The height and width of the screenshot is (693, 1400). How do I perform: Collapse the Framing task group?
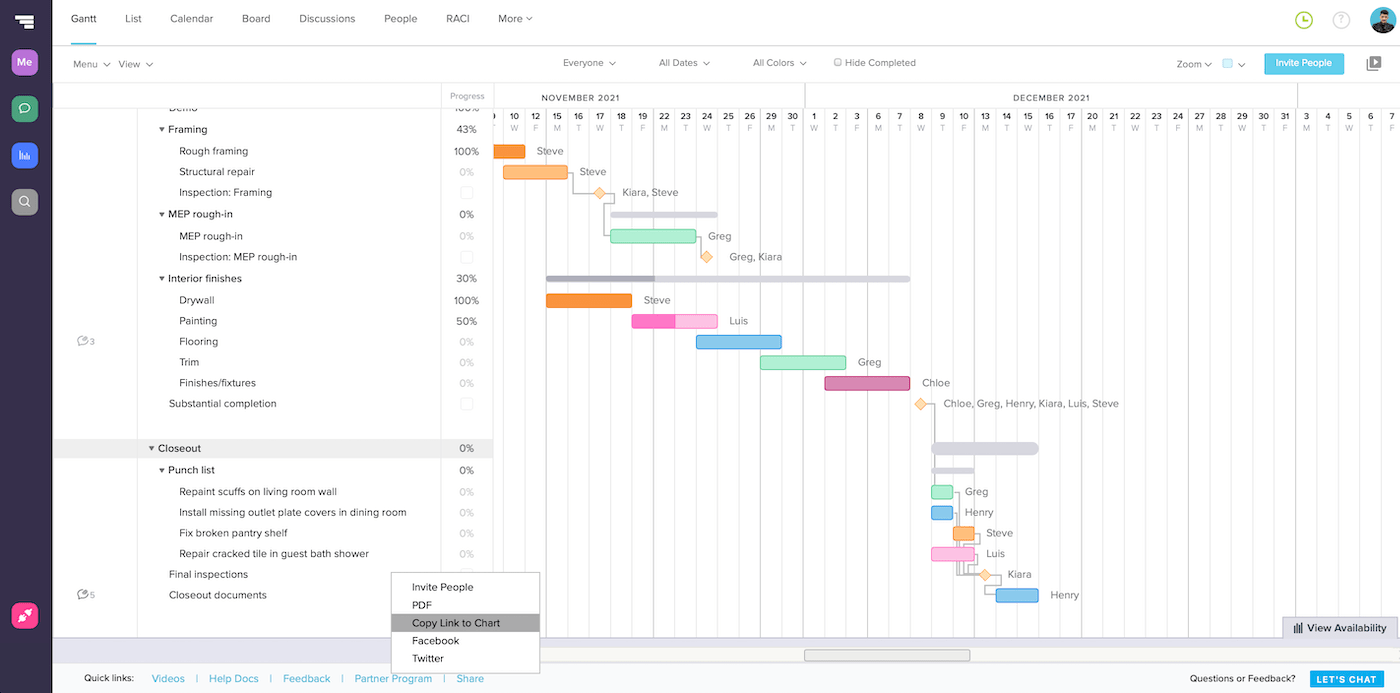click(161, 129)
